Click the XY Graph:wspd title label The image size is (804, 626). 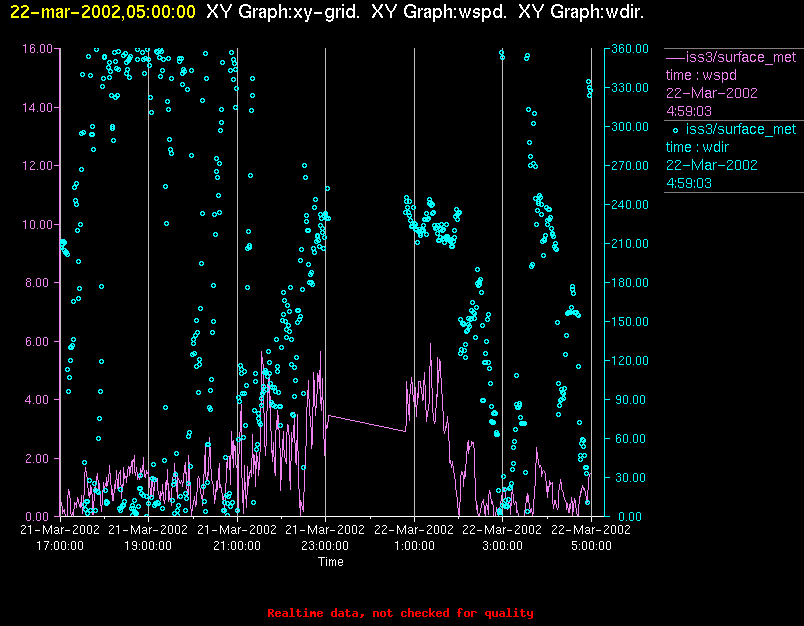coord(439,12)
